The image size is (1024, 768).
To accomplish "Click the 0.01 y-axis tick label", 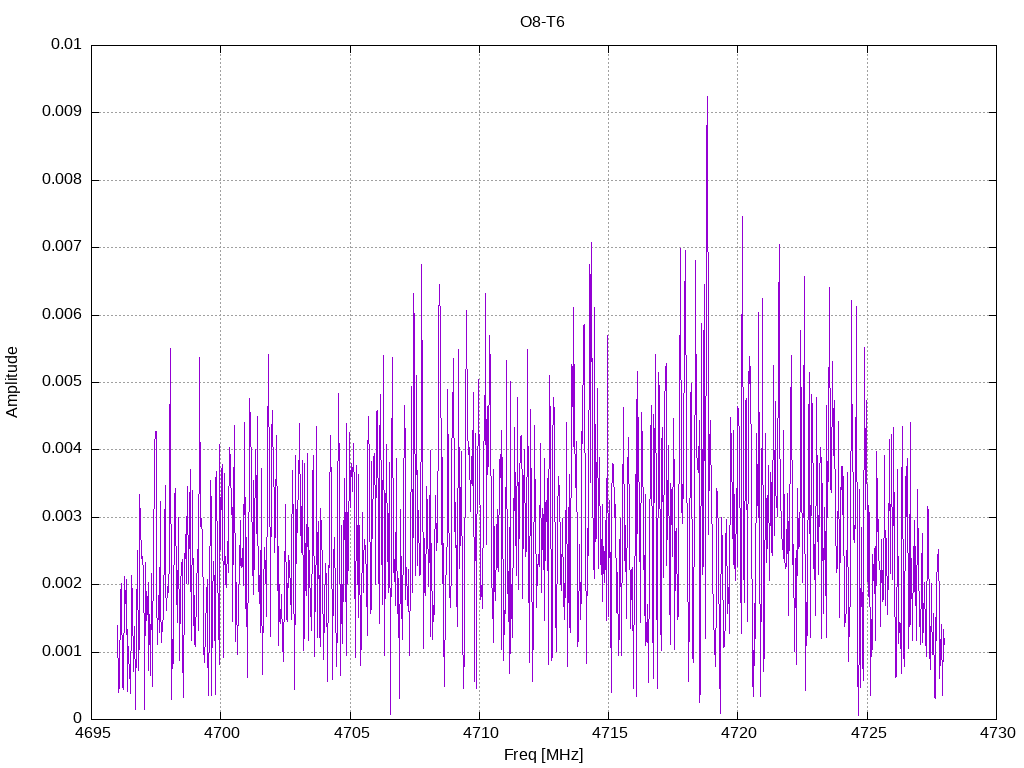I will 66,44.
